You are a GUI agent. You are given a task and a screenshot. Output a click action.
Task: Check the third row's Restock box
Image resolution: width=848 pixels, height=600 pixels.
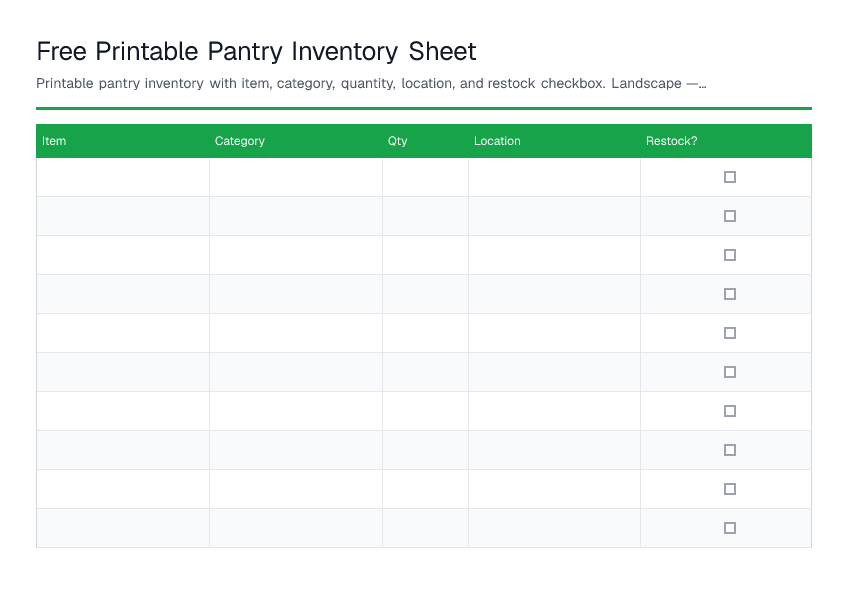(730, 255)
